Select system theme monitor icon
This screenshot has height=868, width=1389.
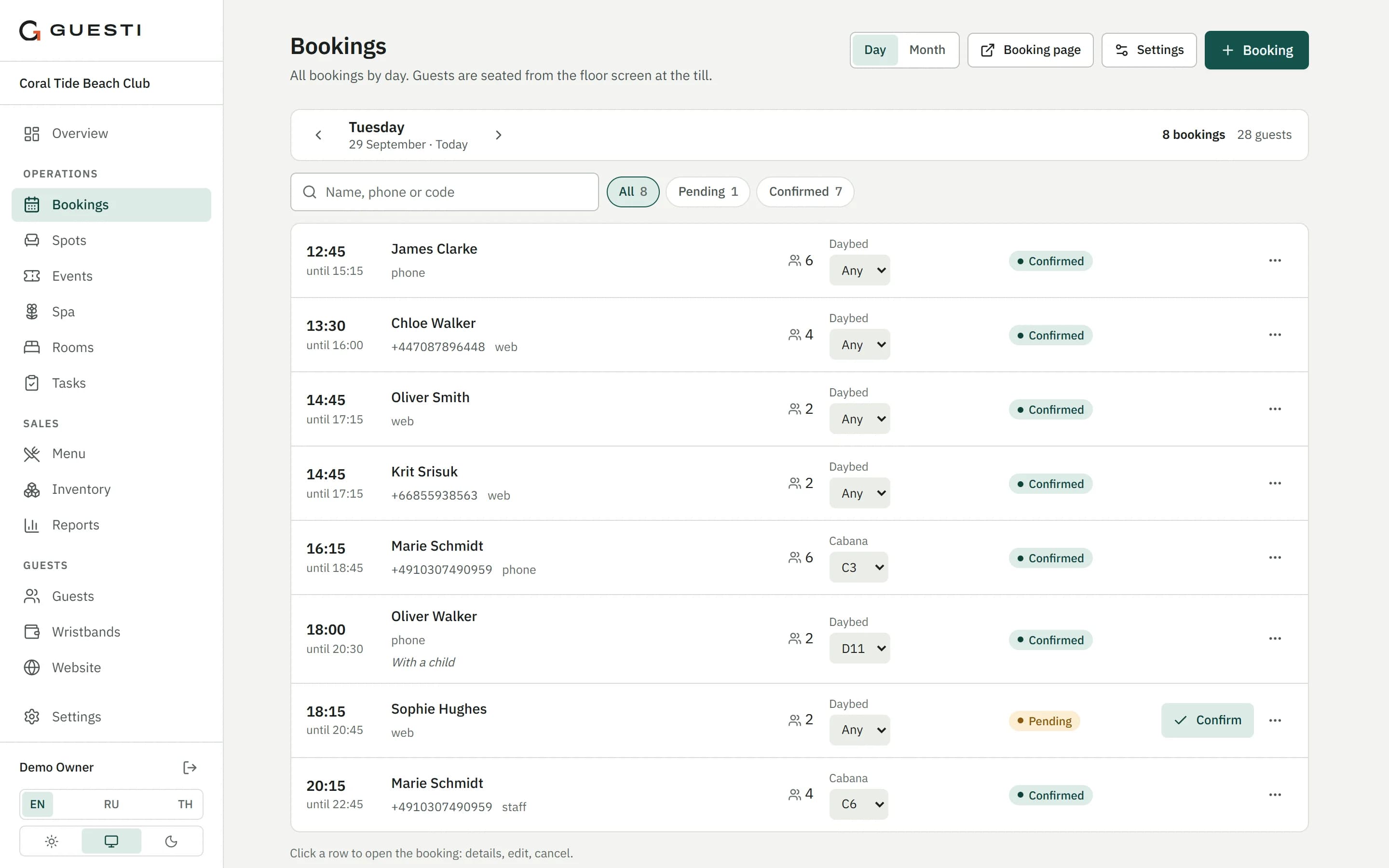111,841
